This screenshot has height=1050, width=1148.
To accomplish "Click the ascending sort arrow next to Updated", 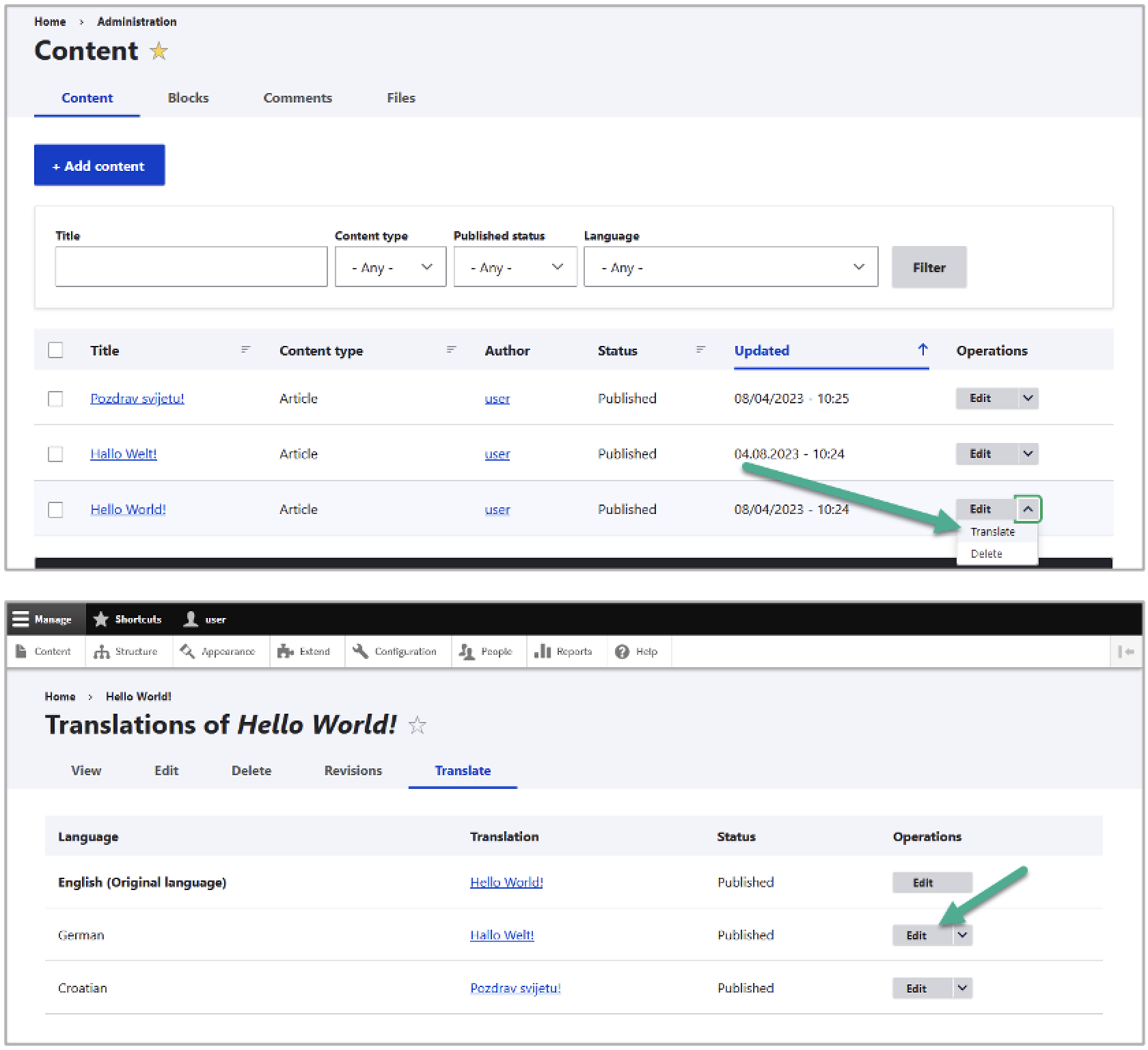I will (922, 349).
